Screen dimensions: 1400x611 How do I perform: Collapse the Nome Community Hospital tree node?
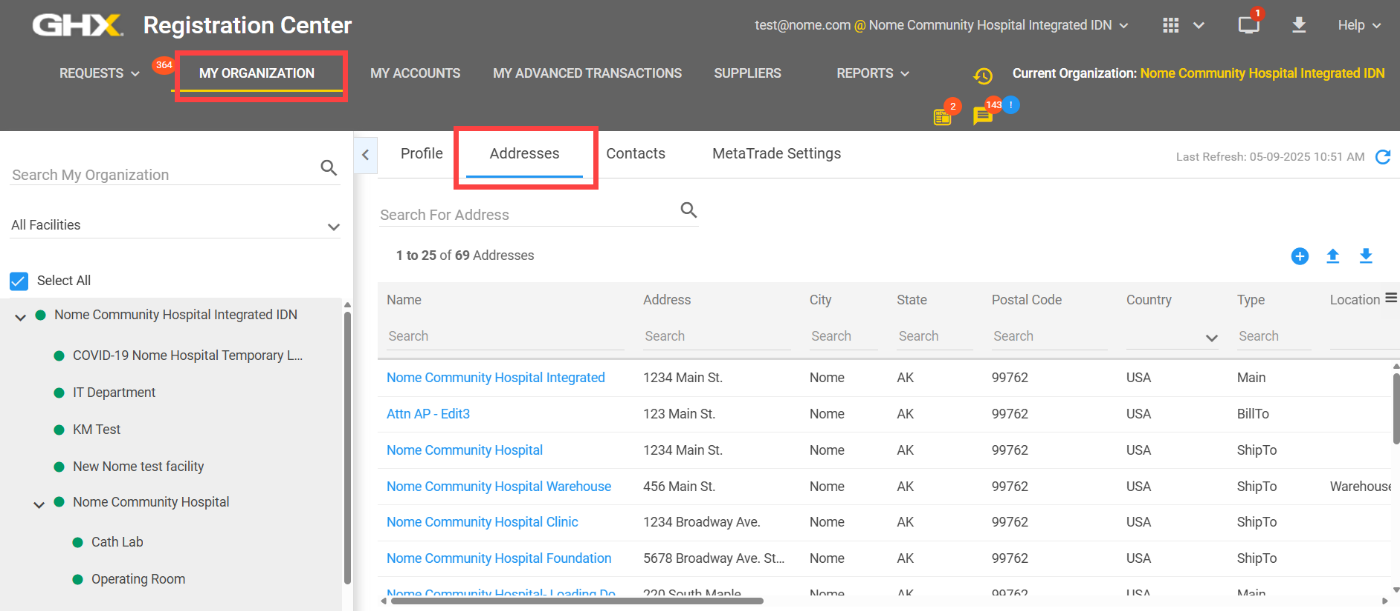(38, 502)
